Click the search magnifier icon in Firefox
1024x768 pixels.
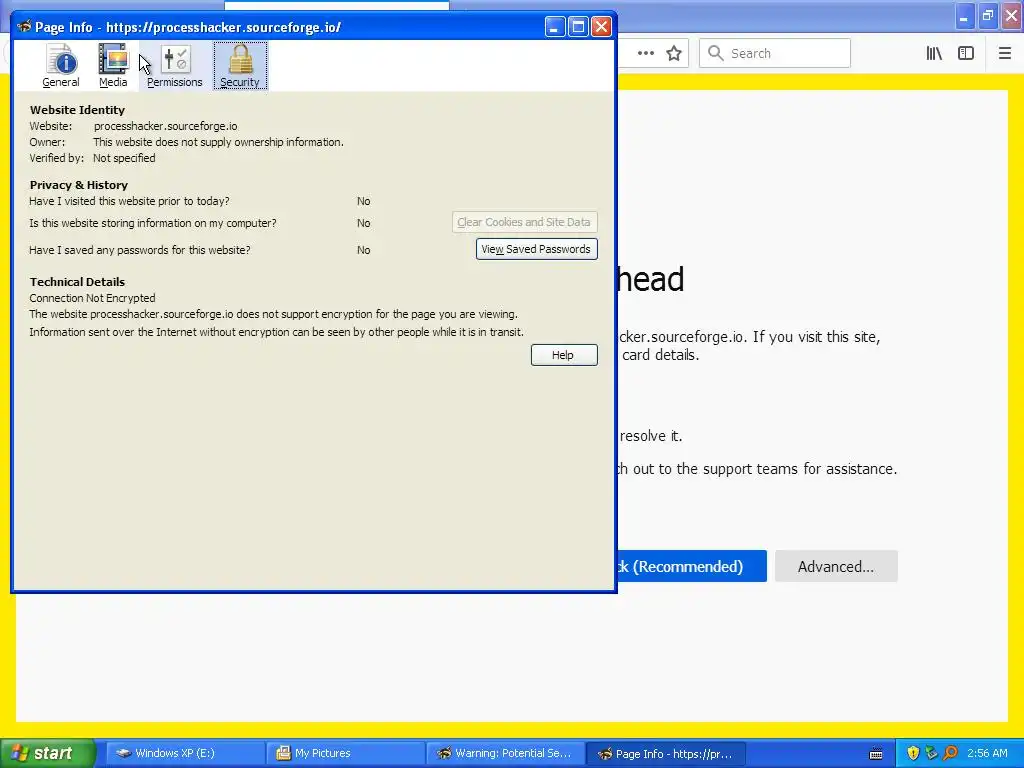[x=716, y=53]
